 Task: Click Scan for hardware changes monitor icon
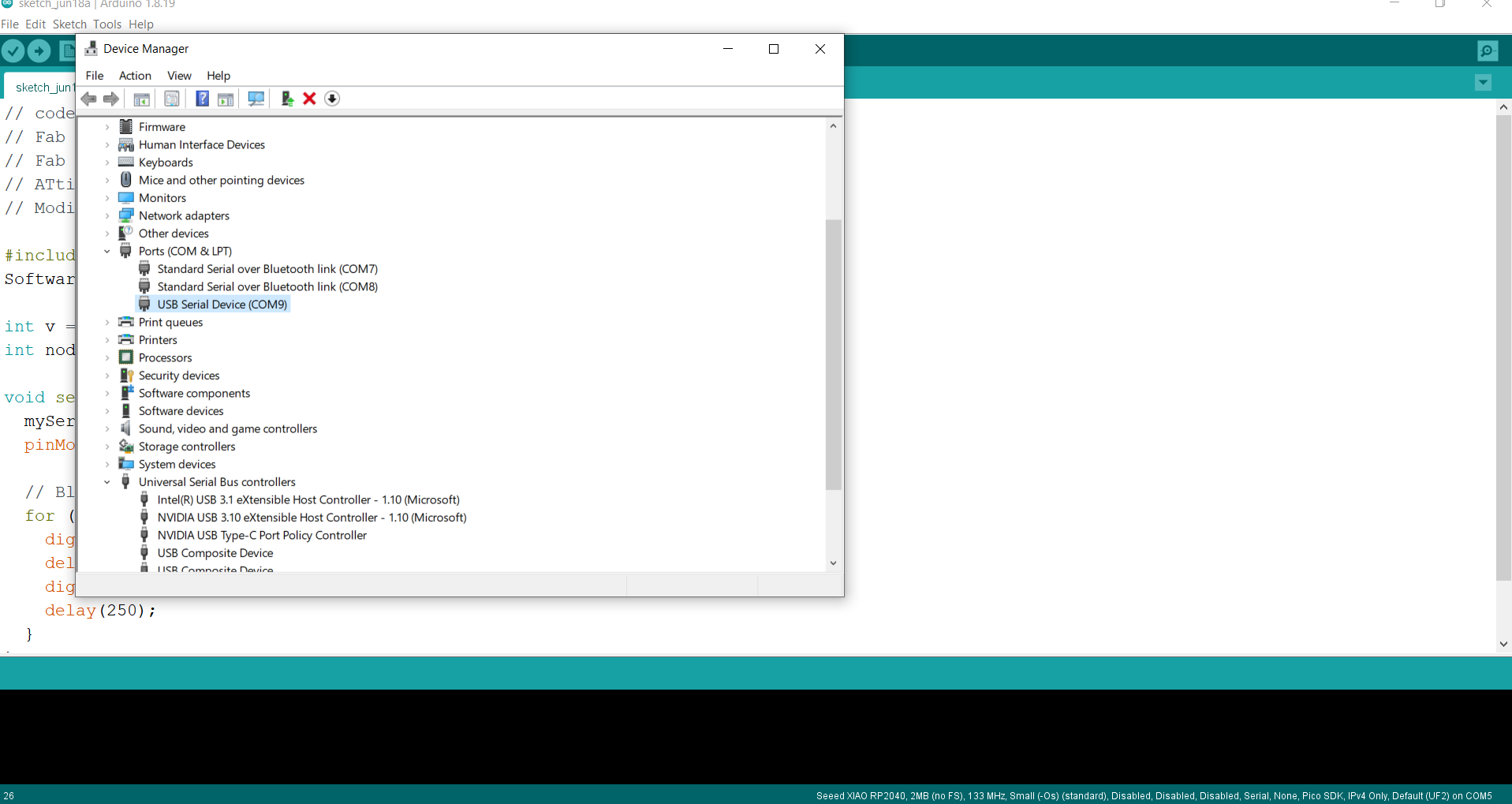[x=256, y=99]
